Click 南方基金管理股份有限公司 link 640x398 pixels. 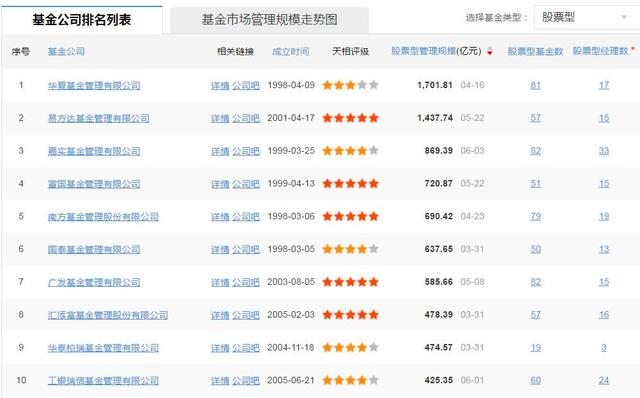pos(103,217)
